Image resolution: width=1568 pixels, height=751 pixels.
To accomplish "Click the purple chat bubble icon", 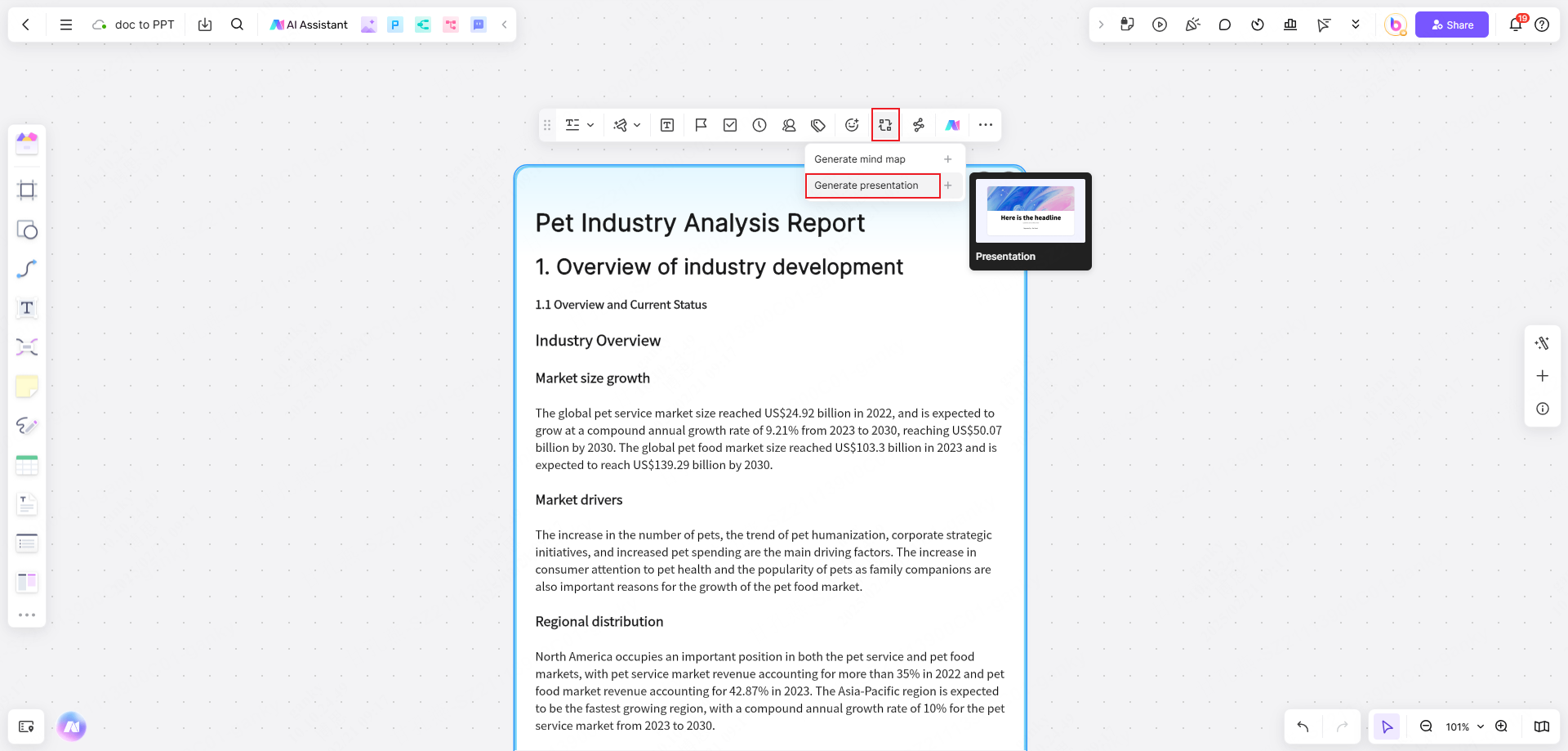I will pos(479,25).
